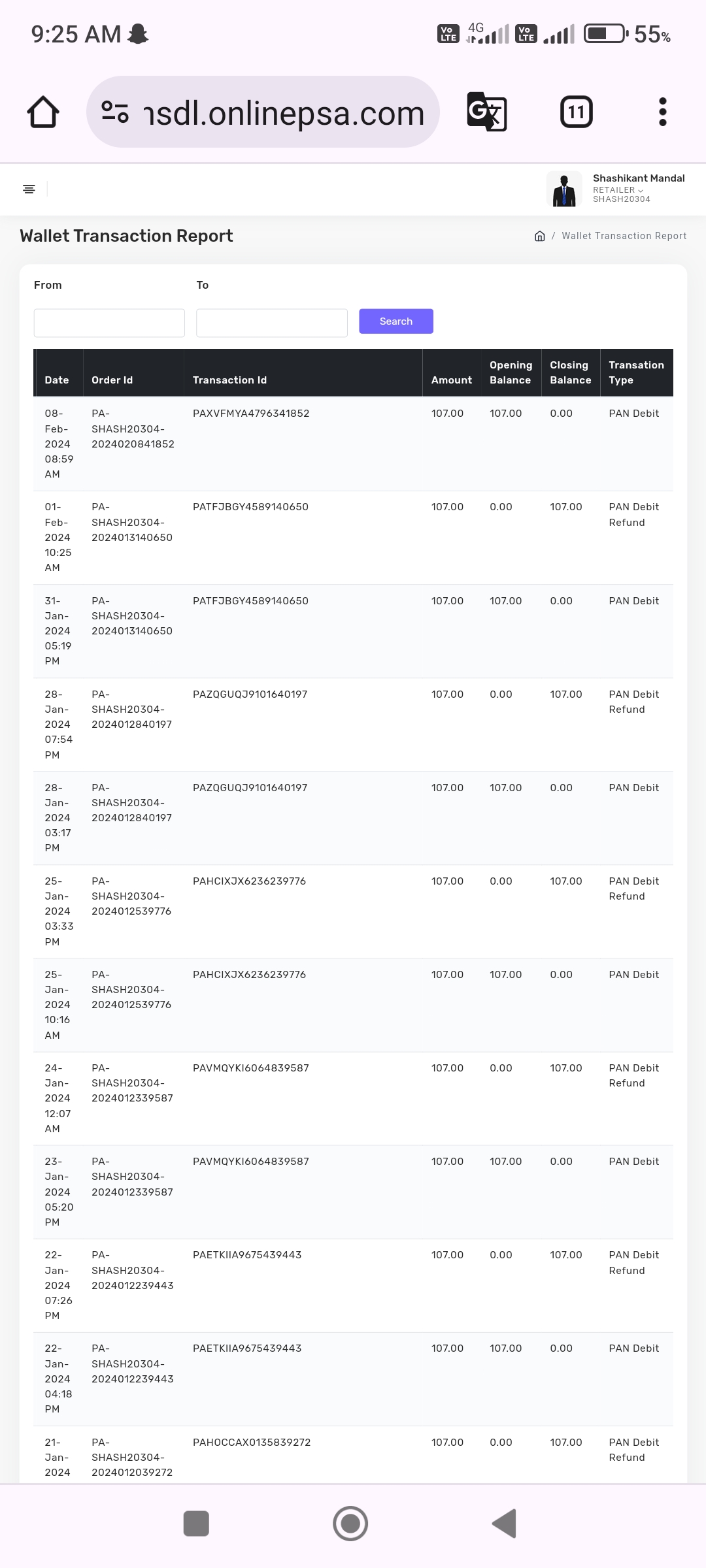Screen dimensions: 706x1568
Task: Tap the Android recent apps square button
Action: coord(196,1524)
